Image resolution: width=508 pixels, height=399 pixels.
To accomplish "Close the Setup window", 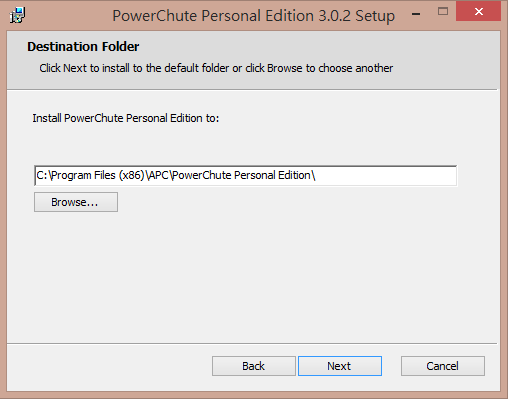I will pyautogui.click(x=478, y=12).
